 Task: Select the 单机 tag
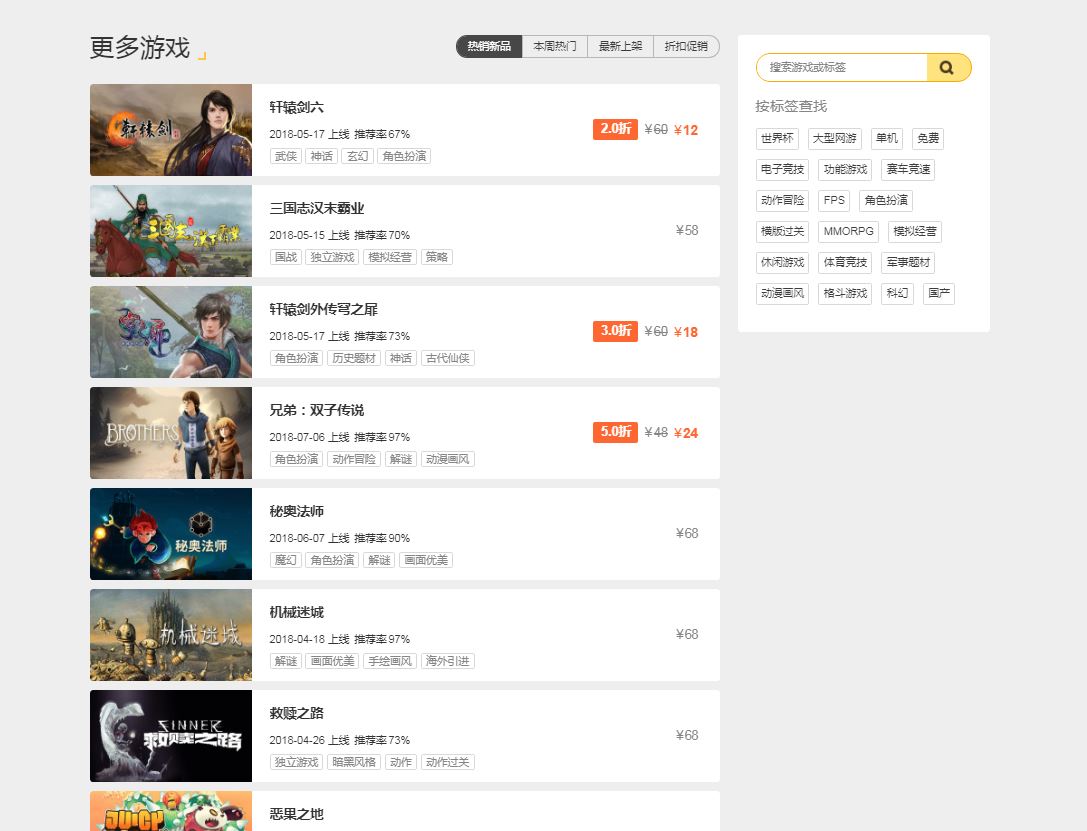[887, 139]
